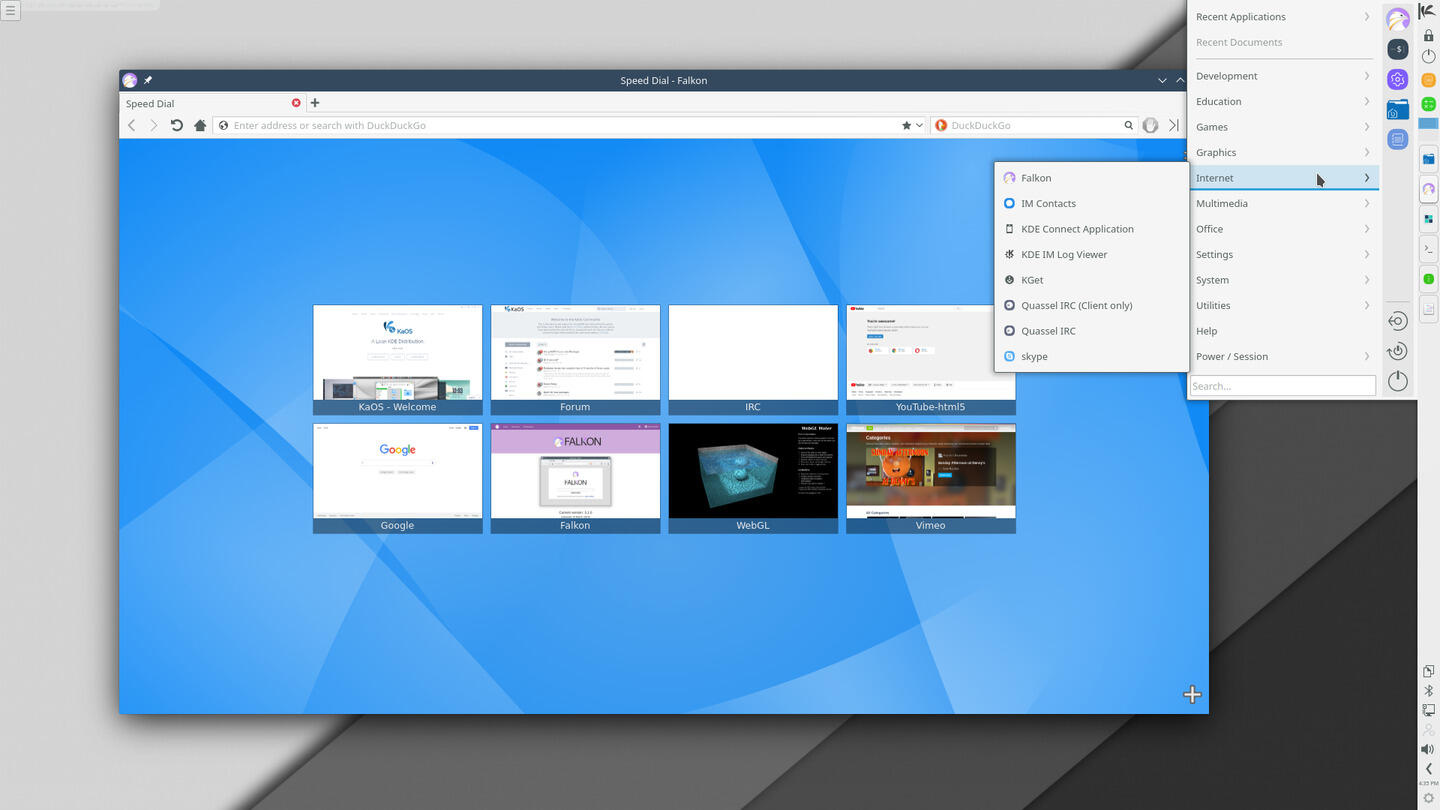Click the restart icon in the launcher sidebar

[1398, 351]
